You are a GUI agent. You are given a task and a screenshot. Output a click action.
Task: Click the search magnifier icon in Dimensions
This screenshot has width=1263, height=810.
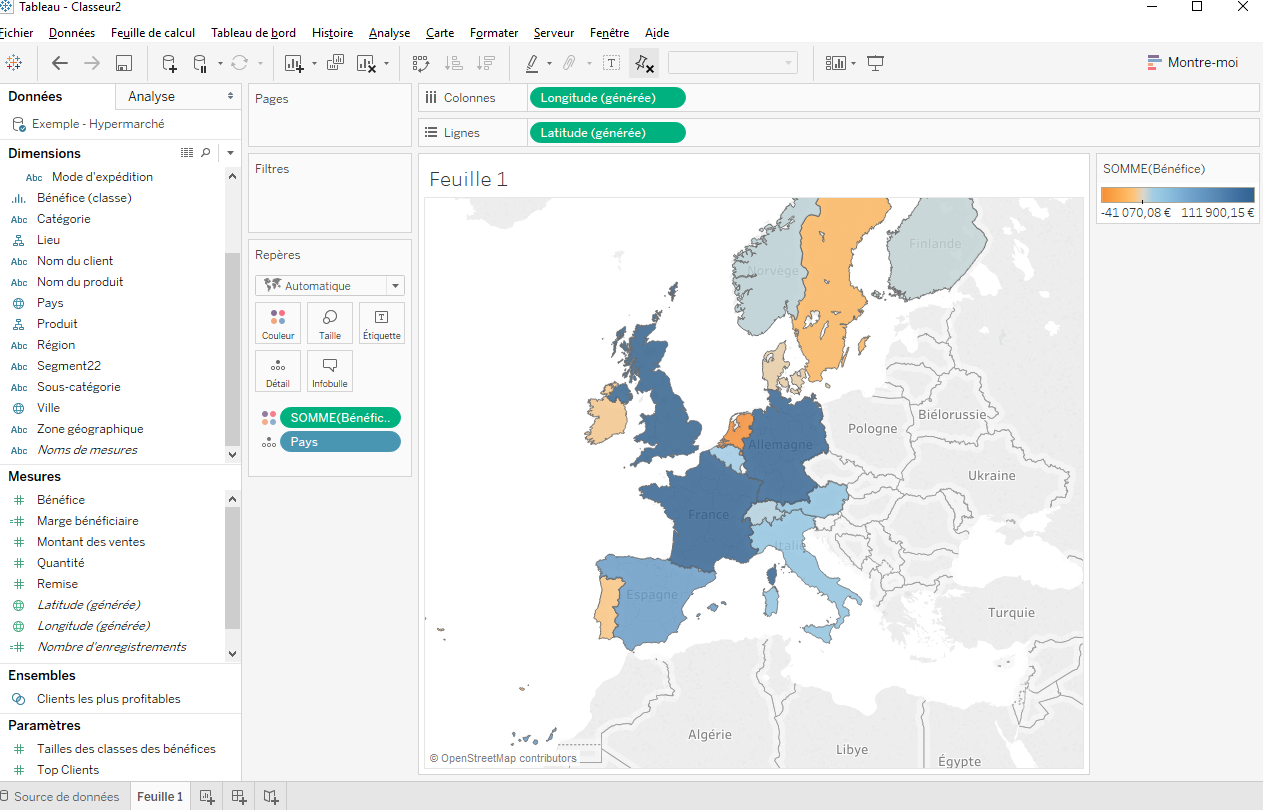[x=206, y=153]
